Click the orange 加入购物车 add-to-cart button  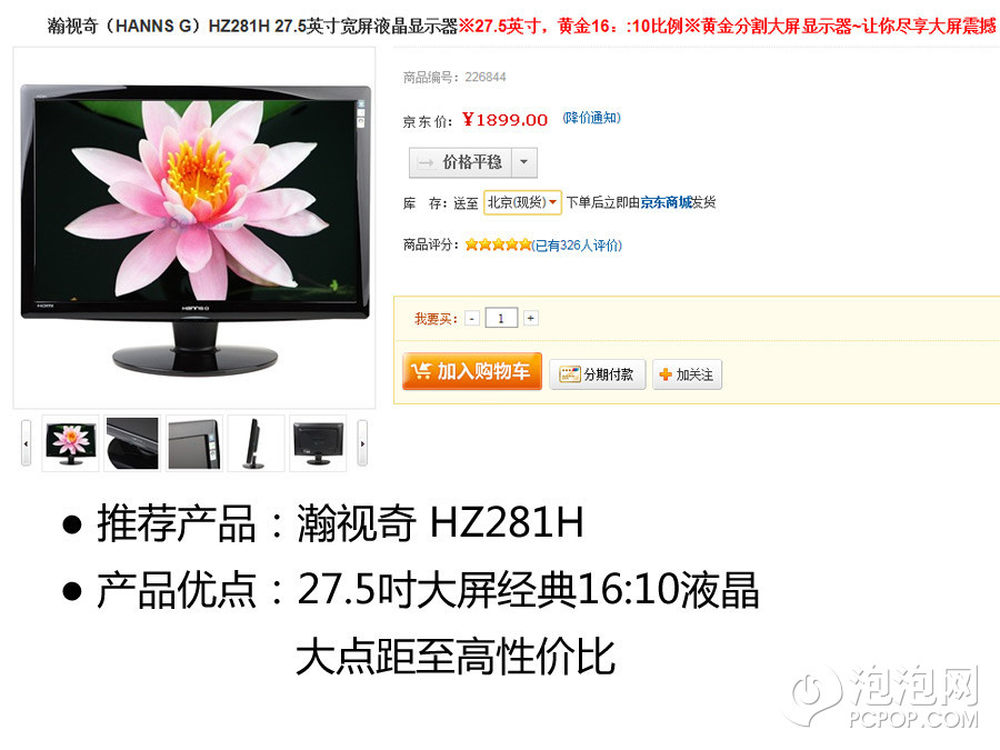472,371
